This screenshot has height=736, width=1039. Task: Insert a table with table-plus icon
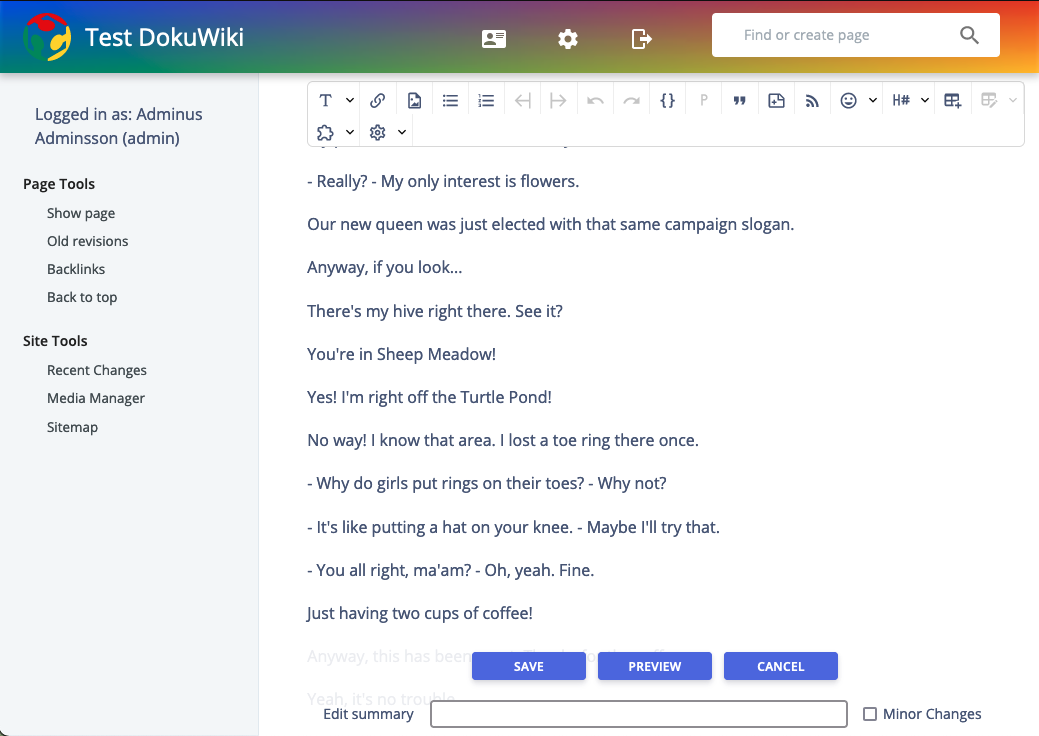(x=953, y=100)
